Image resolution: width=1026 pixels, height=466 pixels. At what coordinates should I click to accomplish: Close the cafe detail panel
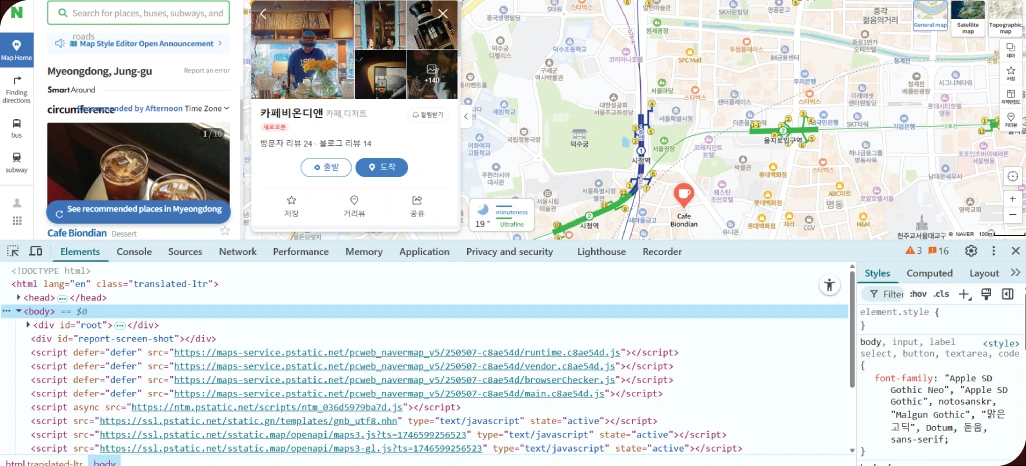point(443,14)
